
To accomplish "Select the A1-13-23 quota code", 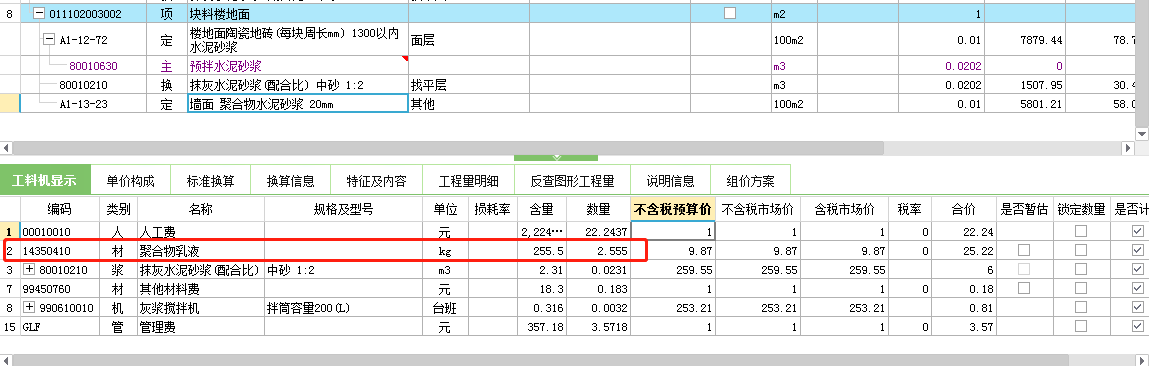I will pyautogui.click(x=84, y=104).
